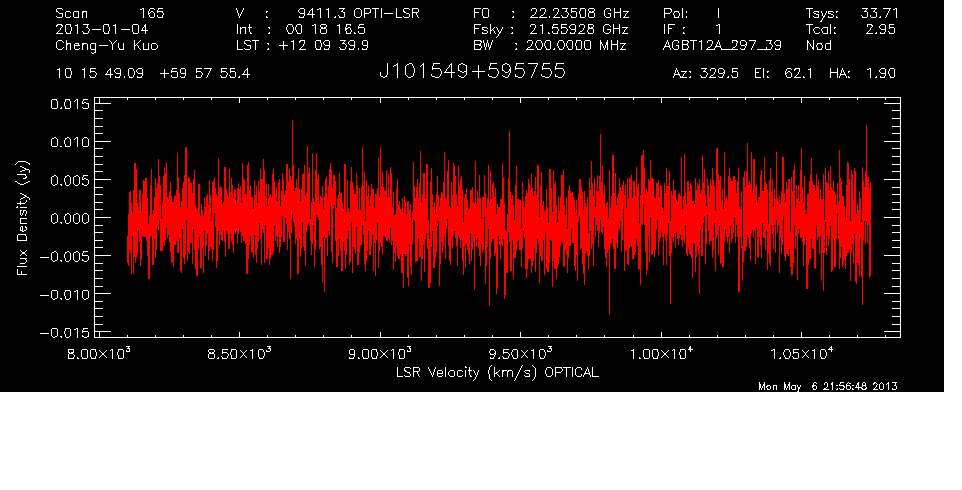Viewport: 962px width, 490px height.
Task: Click y-axis tick label 0.010
Action: 69,142
